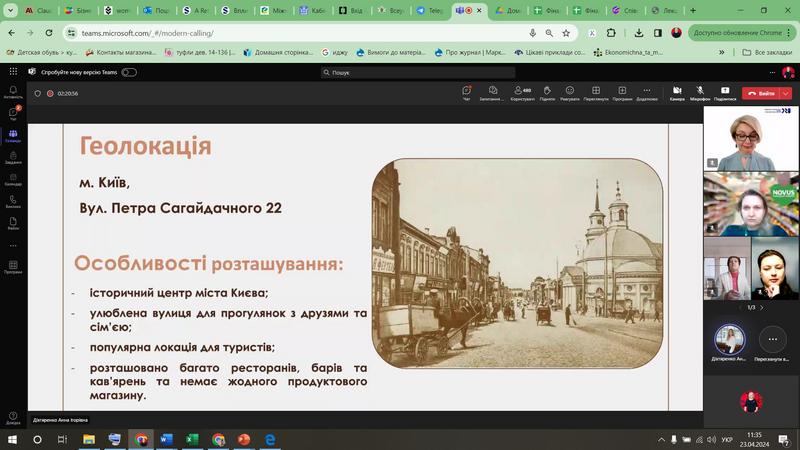Screen dimensions: 800x450
Task: Open File Explorer from the taskbar
Action: (89, 439)
